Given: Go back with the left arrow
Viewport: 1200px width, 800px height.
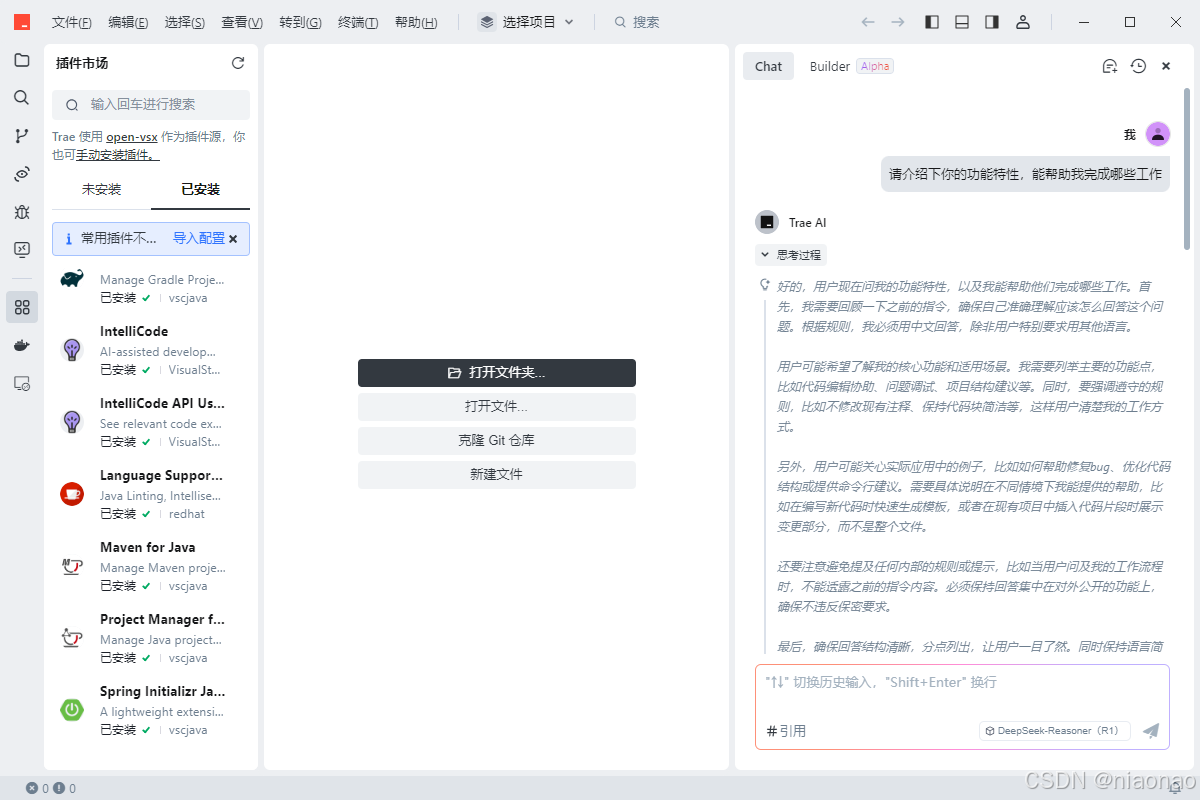Looking at the screenshot, I should coord(868,22).
